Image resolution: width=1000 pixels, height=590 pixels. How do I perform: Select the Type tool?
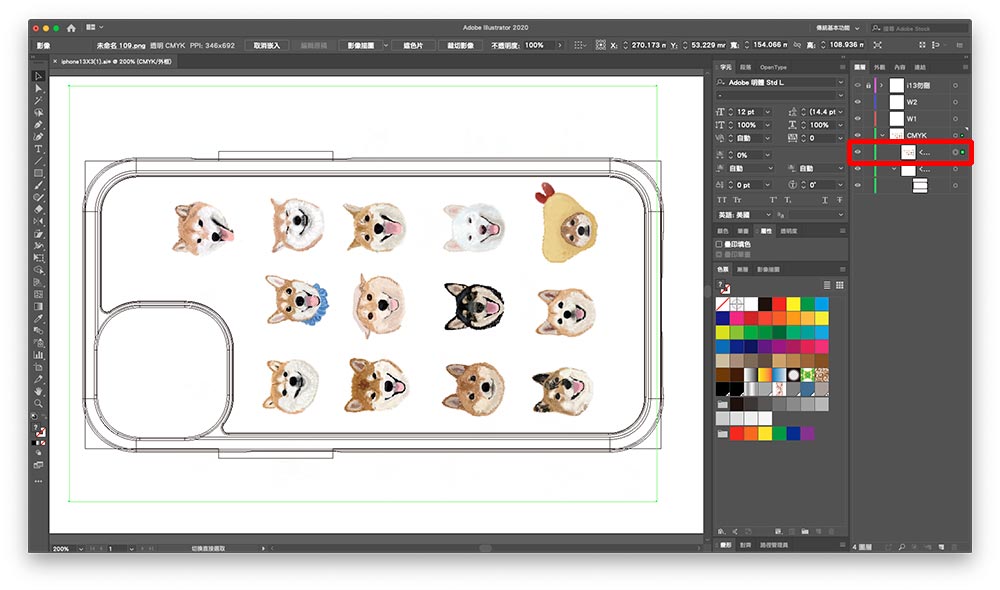pos(38,148)
